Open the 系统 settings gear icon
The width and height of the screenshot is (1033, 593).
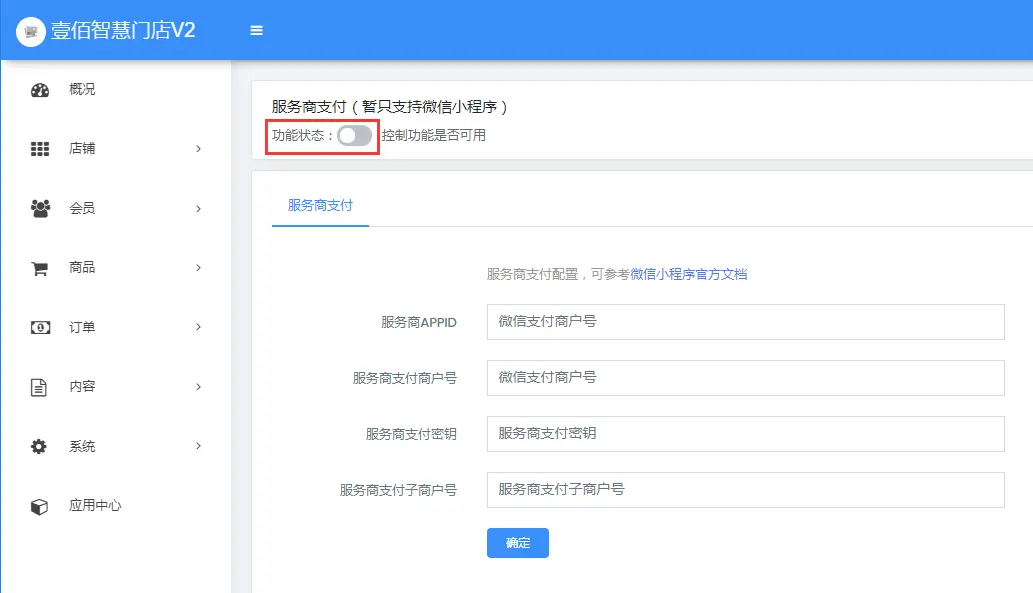[x=39, y=446]
